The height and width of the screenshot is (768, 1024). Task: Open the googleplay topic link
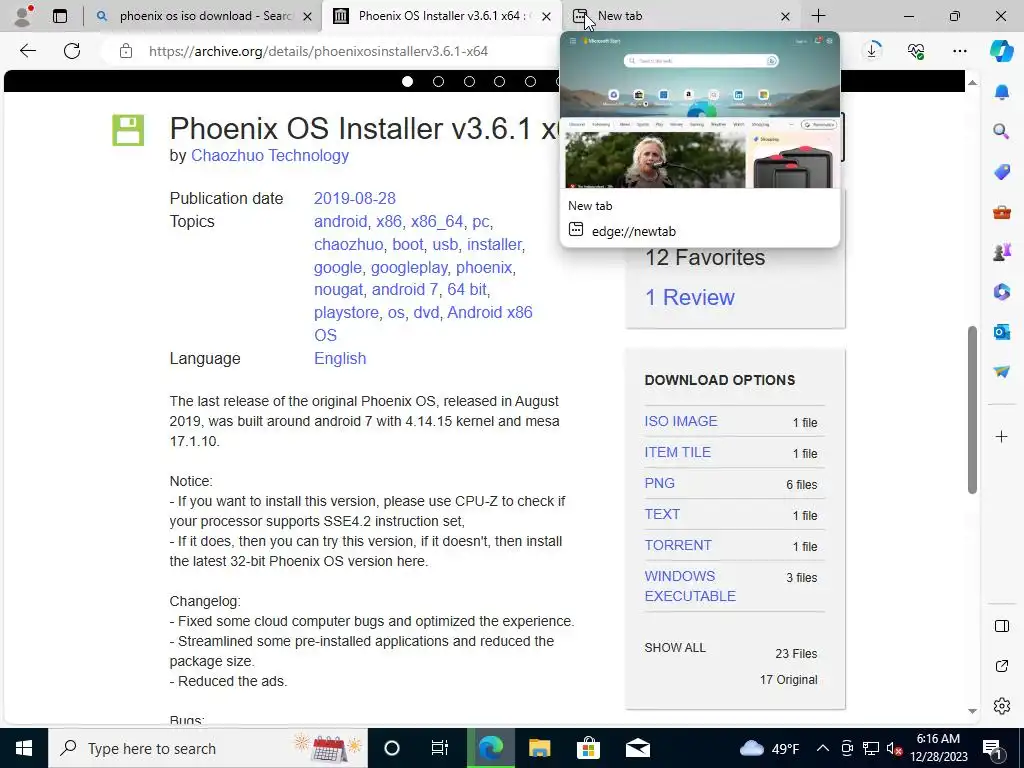(x=409, y=267)
